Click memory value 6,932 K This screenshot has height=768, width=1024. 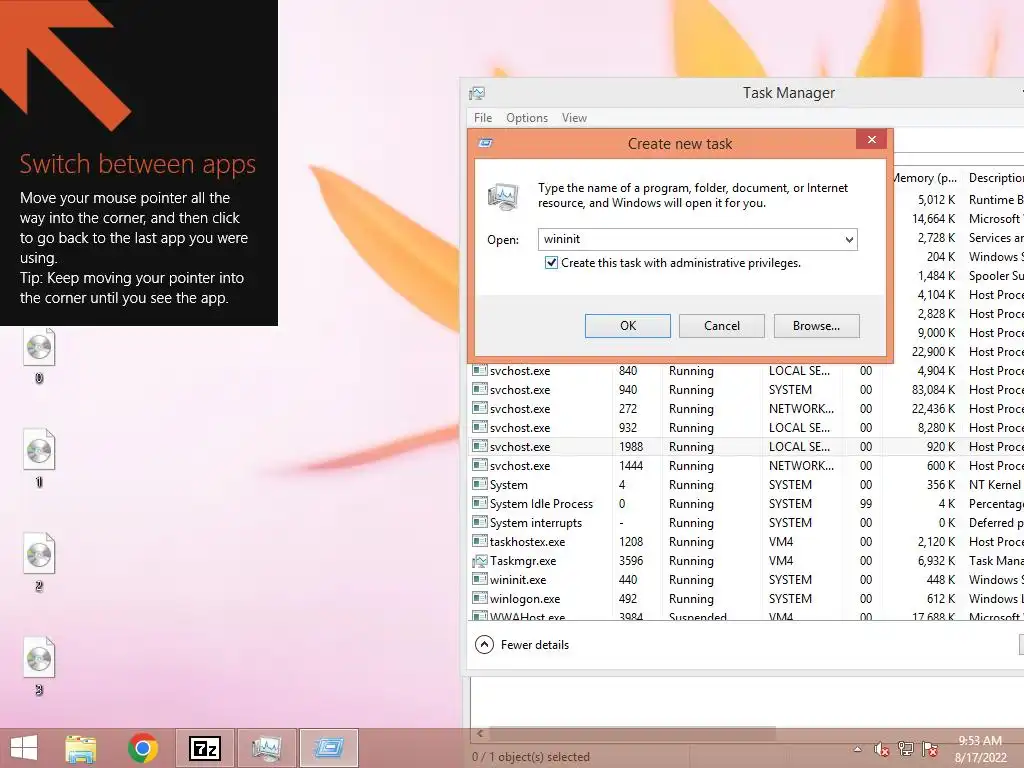(x=936, y=561)
